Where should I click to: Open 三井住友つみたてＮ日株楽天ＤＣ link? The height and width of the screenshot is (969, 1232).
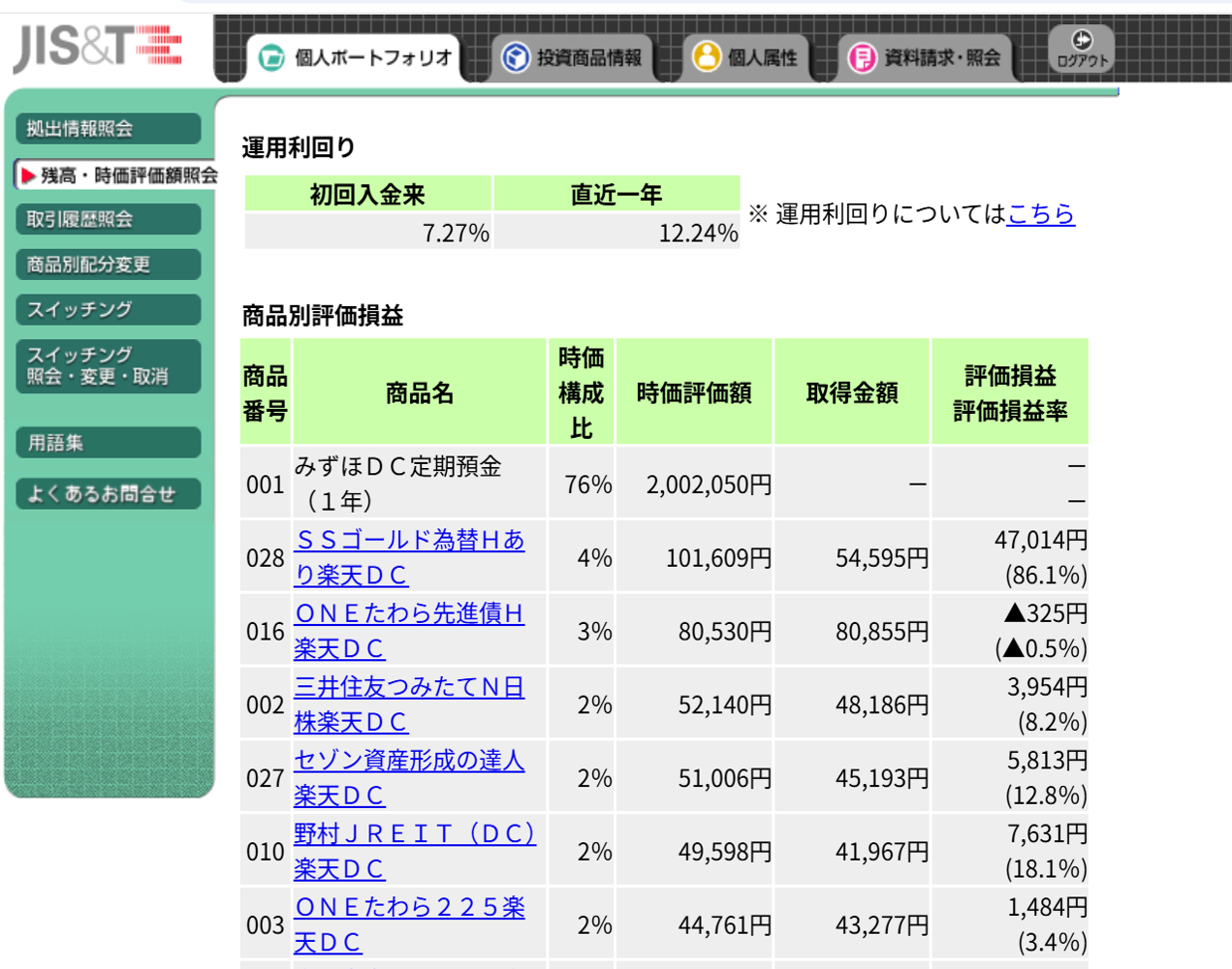pyautogui.click(x=408, y=688)
